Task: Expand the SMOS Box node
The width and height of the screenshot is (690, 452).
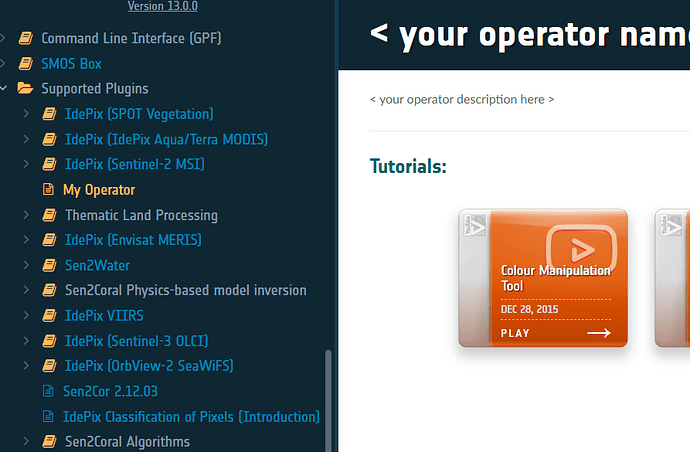Action: click(3, 63)
